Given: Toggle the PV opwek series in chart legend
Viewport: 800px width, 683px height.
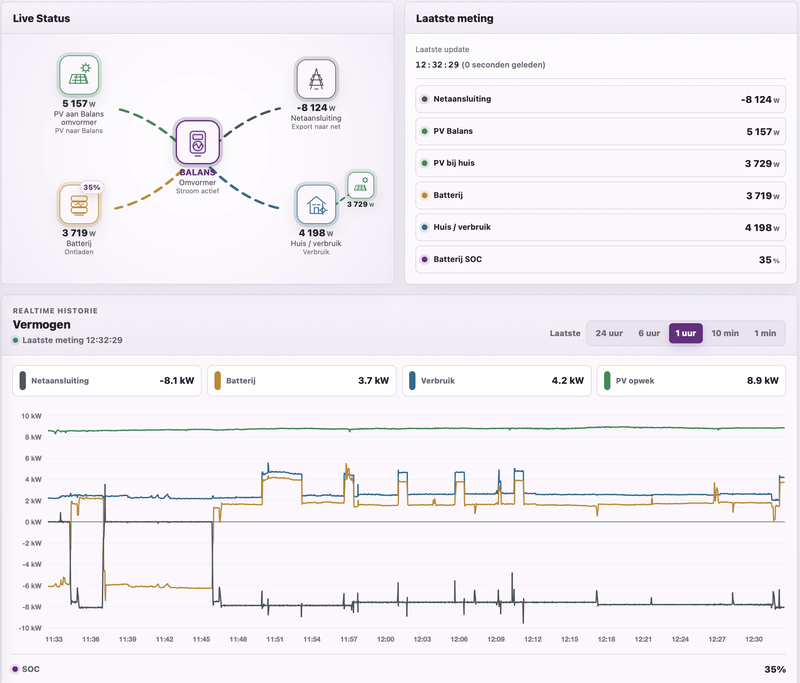Looking at the screenshot, I should click(691, 381).
